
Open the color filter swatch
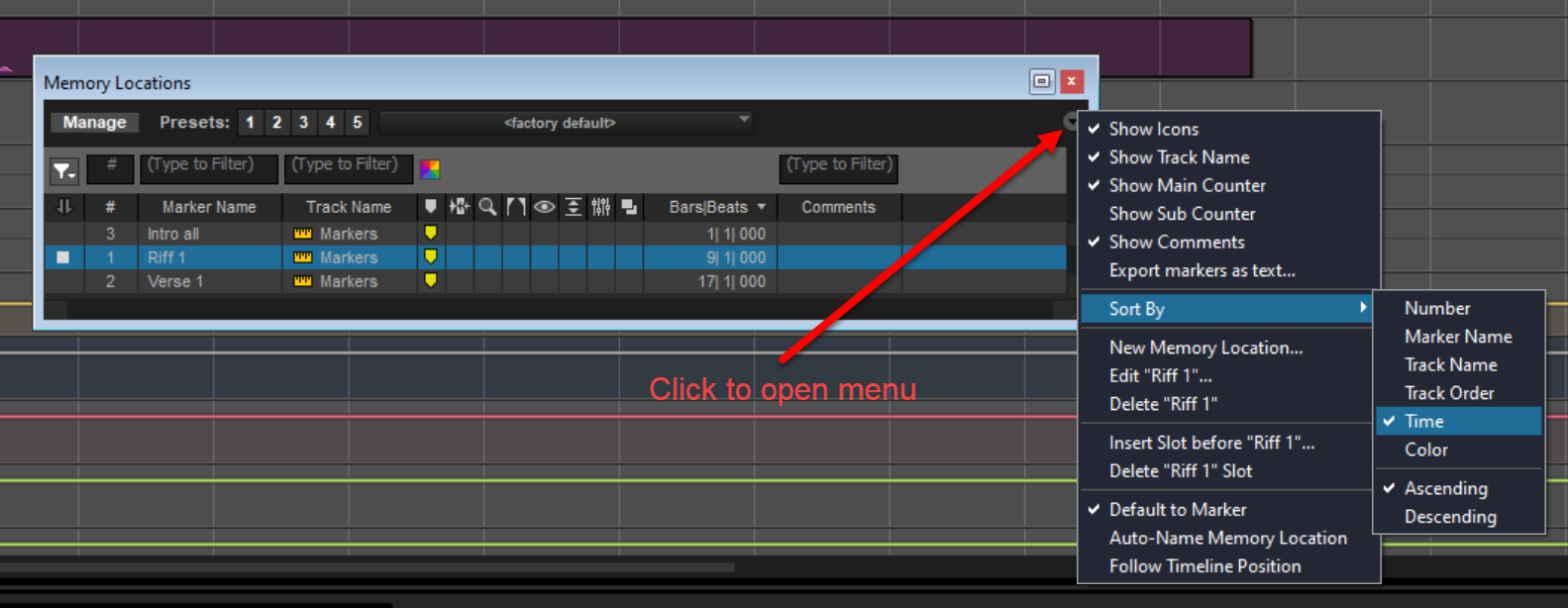coord(430,169)
